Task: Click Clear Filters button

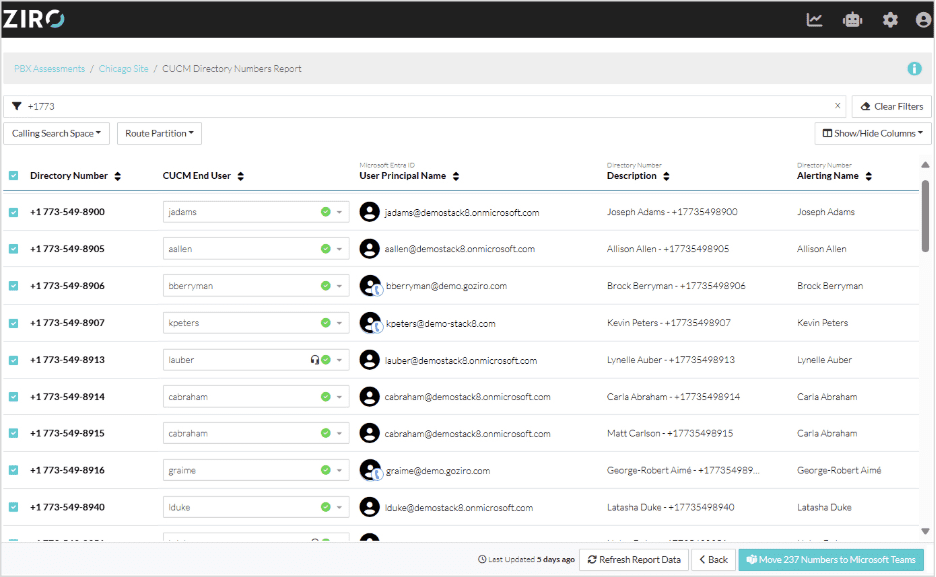Action: coord(892,106)
